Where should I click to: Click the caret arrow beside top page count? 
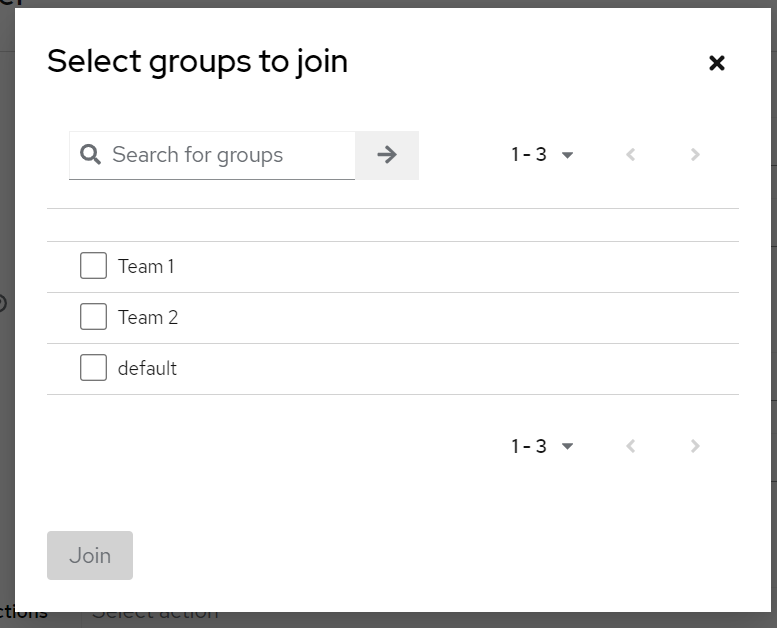click(568, 155)
